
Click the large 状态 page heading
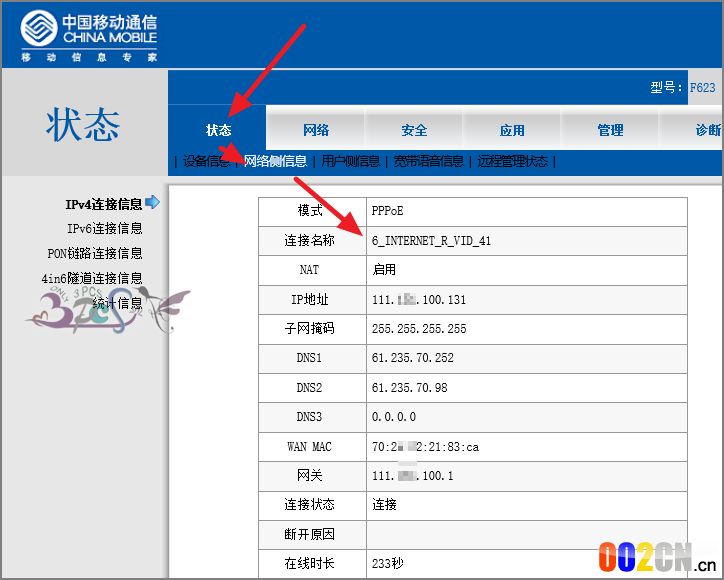coord(83,125)
